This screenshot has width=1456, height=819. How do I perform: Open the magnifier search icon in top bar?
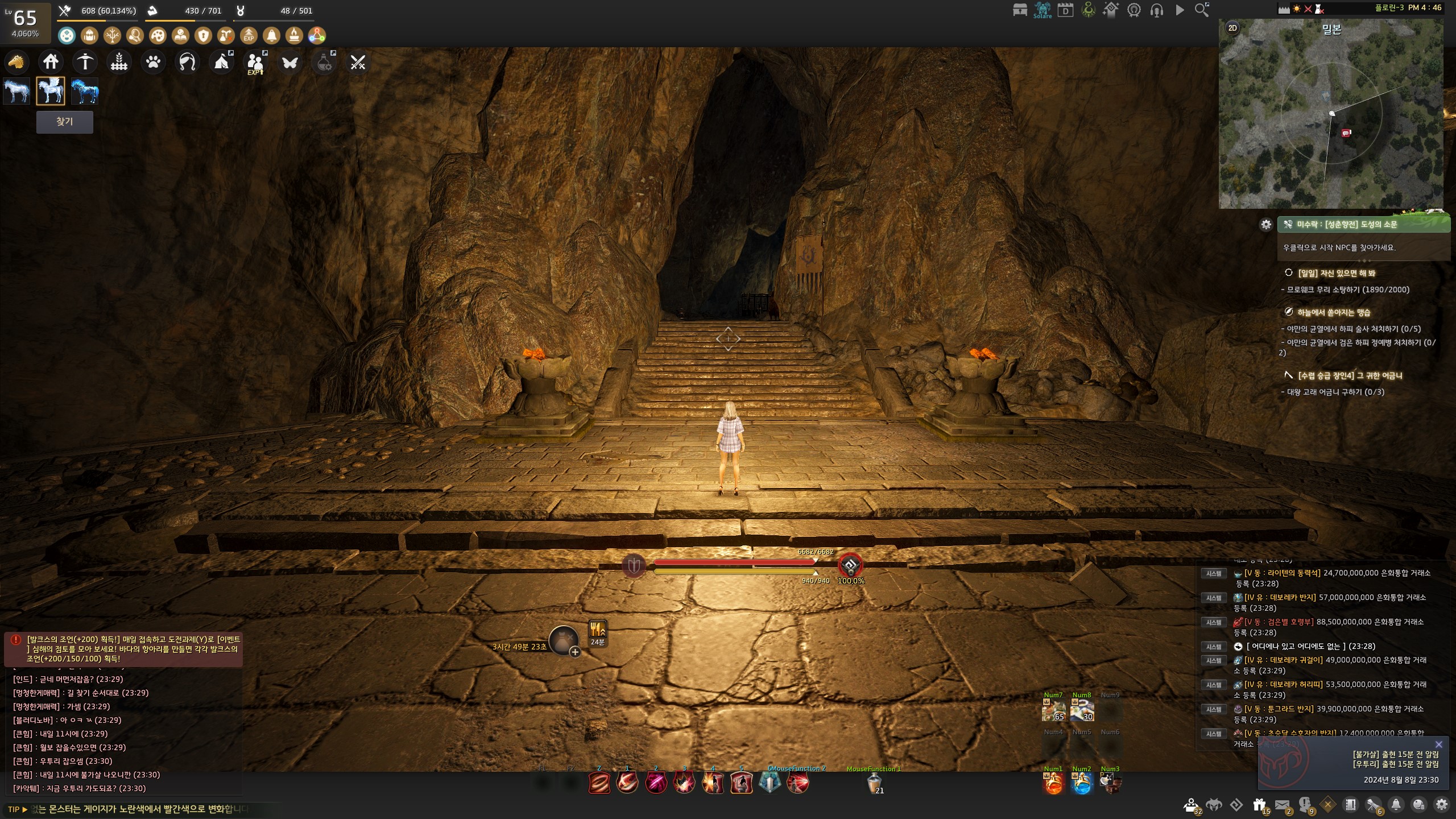tap(1202, 10)
